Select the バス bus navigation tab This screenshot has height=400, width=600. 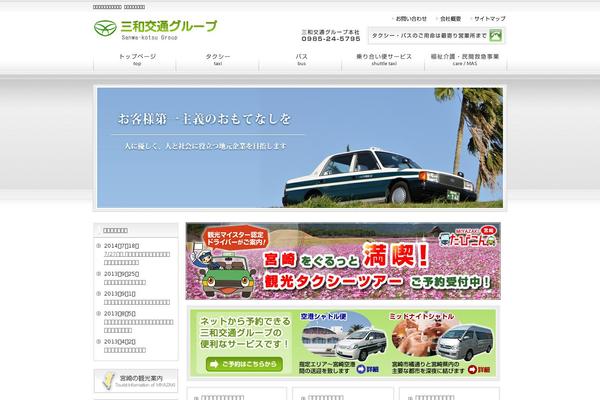click(300, 59)
